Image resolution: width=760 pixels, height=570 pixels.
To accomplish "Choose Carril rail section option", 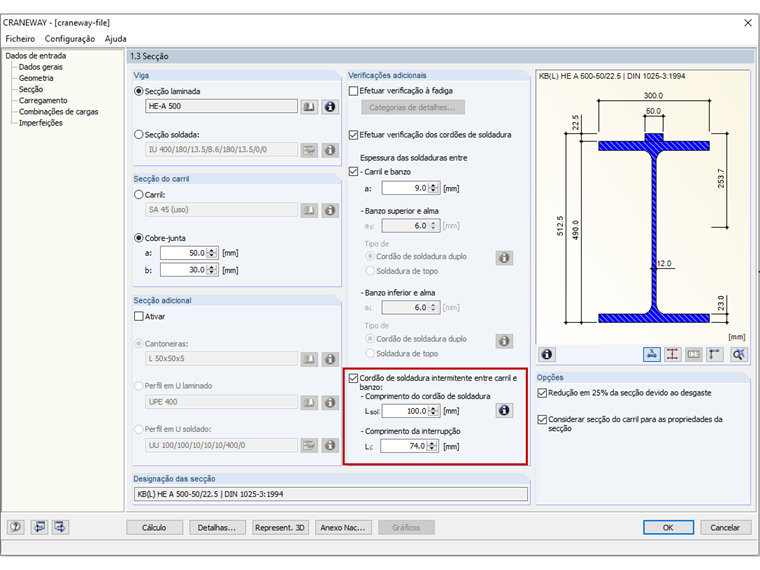I will 139,194.
